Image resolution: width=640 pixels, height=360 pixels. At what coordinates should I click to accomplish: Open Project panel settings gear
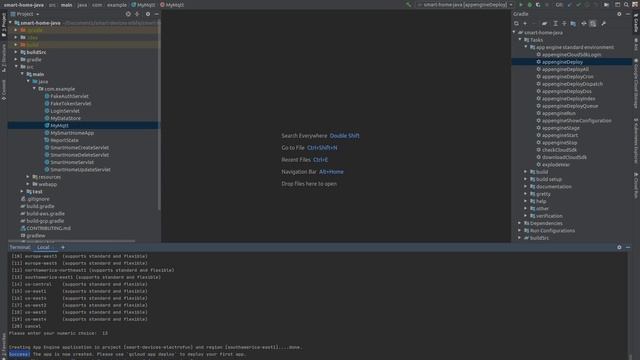(x=148, y=14)
